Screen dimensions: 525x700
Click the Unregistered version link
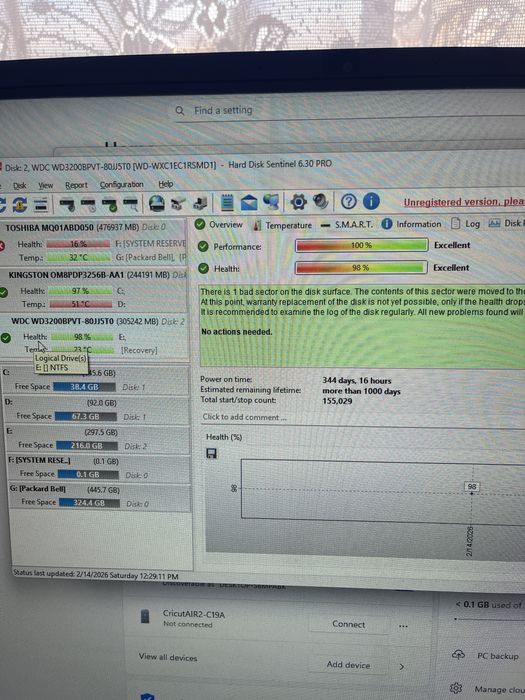(x=464, y=202)
